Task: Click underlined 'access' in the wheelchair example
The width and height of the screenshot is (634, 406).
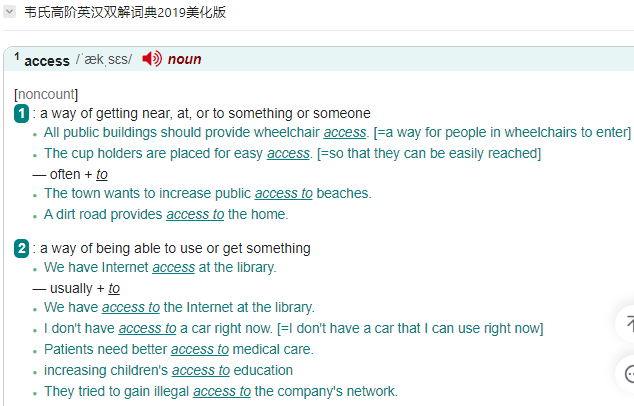Action: point(344,132)
